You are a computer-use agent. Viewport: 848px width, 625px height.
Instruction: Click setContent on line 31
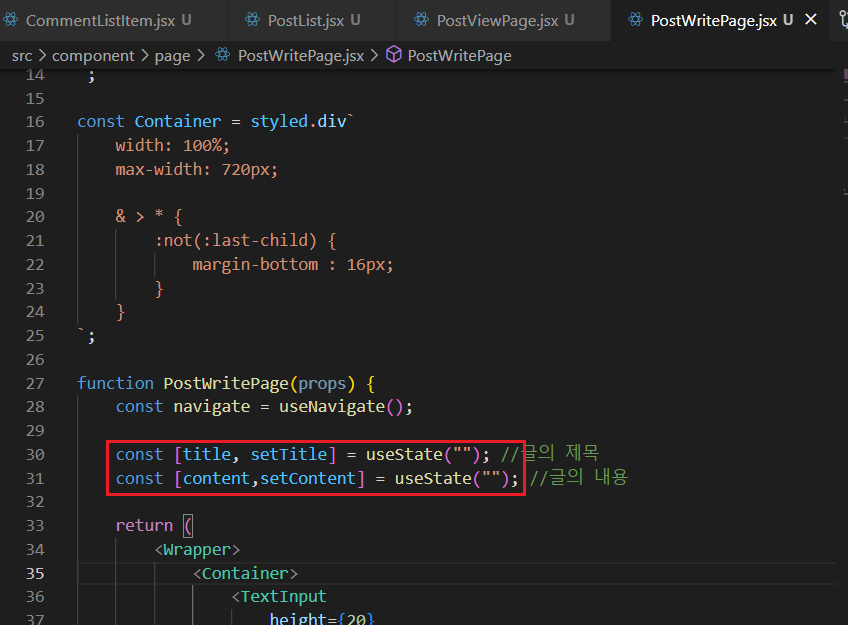308,478
